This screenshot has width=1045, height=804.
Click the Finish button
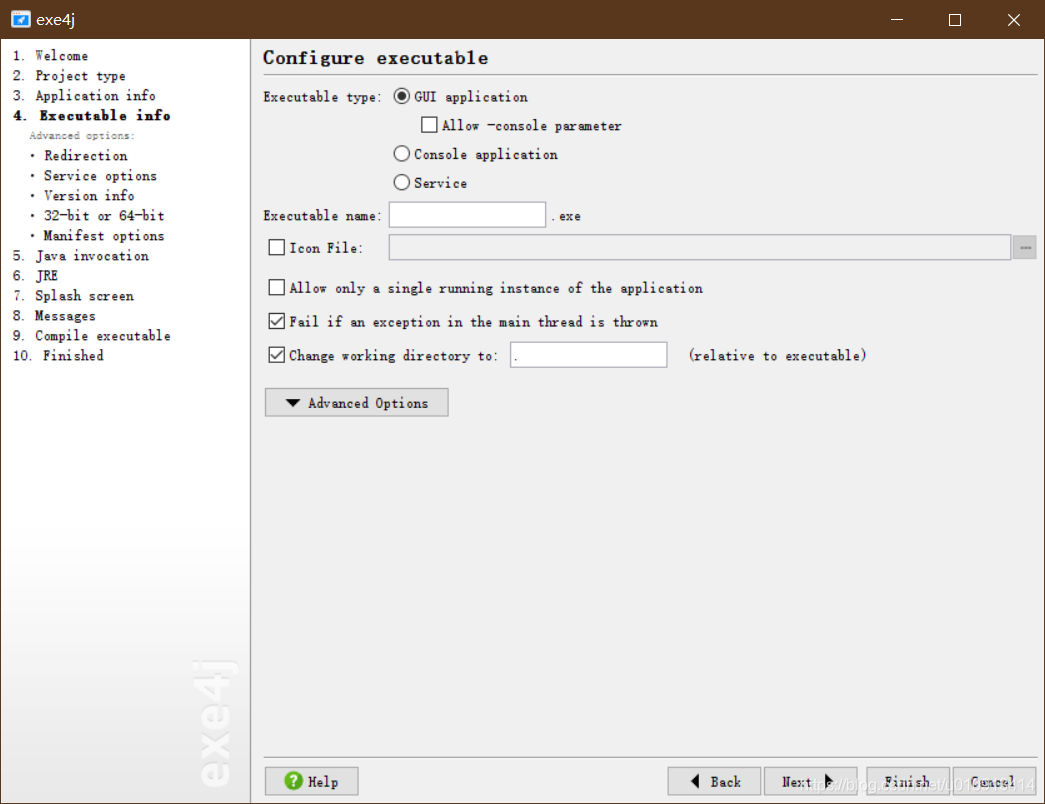(908, 781)
